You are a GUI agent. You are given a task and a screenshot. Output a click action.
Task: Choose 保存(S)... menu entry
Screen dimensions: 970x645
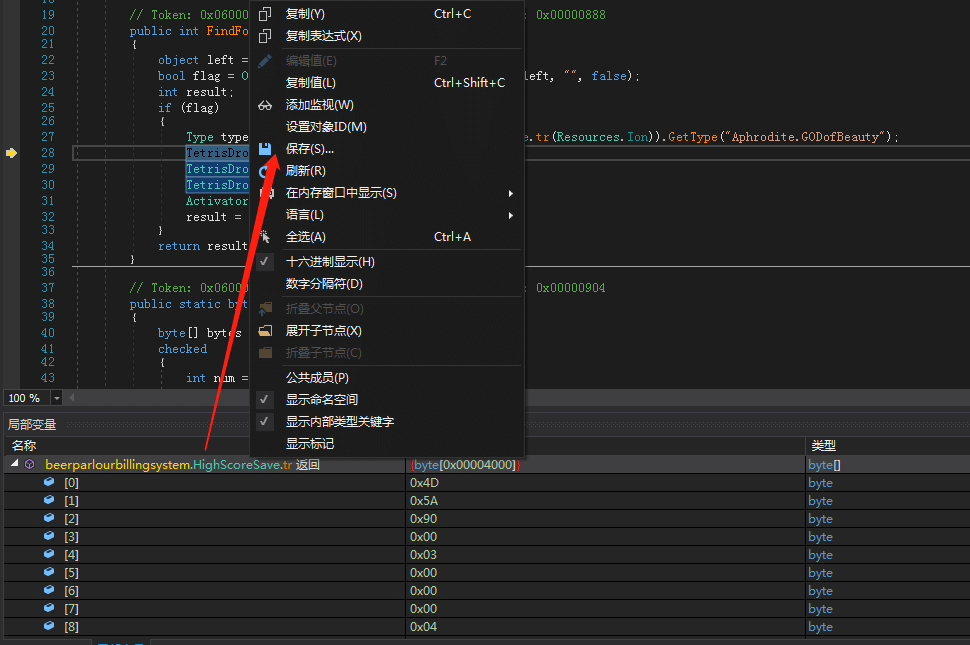click(x=387, y=149)
